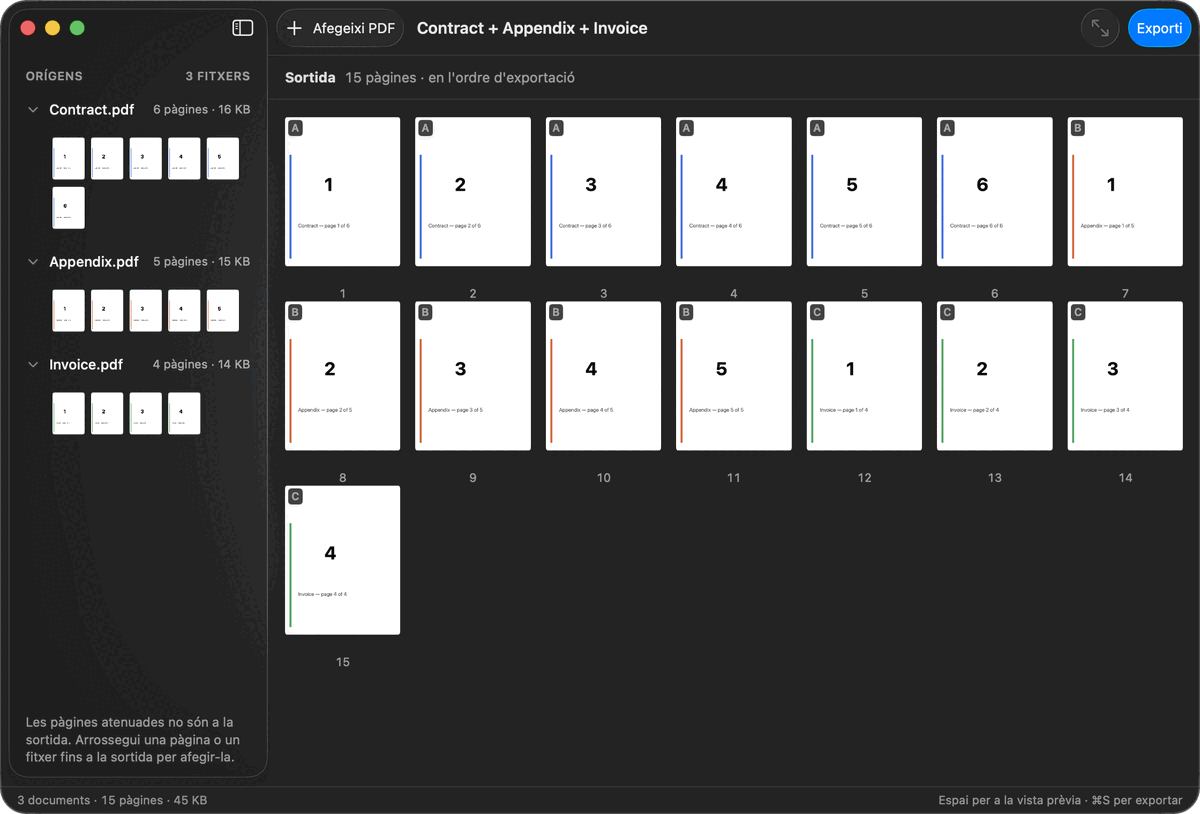
Task: Select Appendix.pdf page 2 sidebar thumbnail
Action: coord(107,311)
